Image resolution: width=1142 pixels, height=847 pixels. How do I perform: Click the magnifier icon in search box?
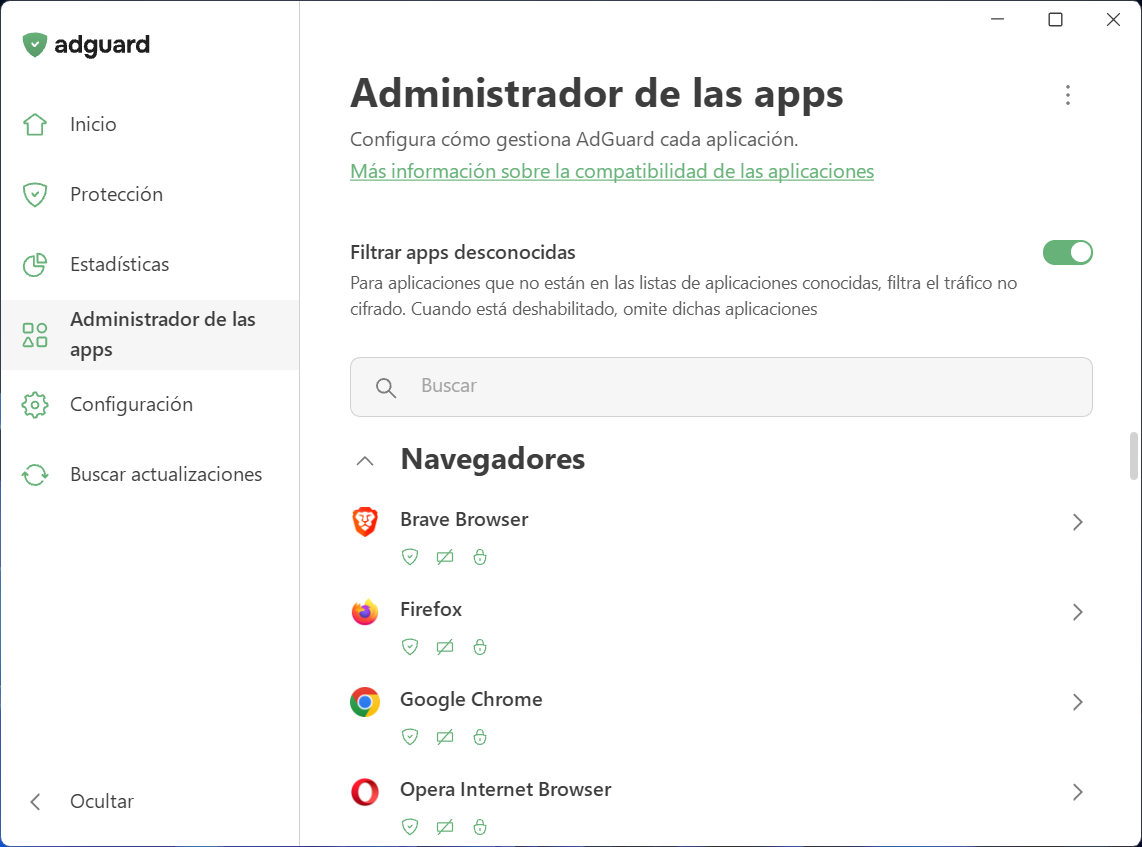(386, 387)
